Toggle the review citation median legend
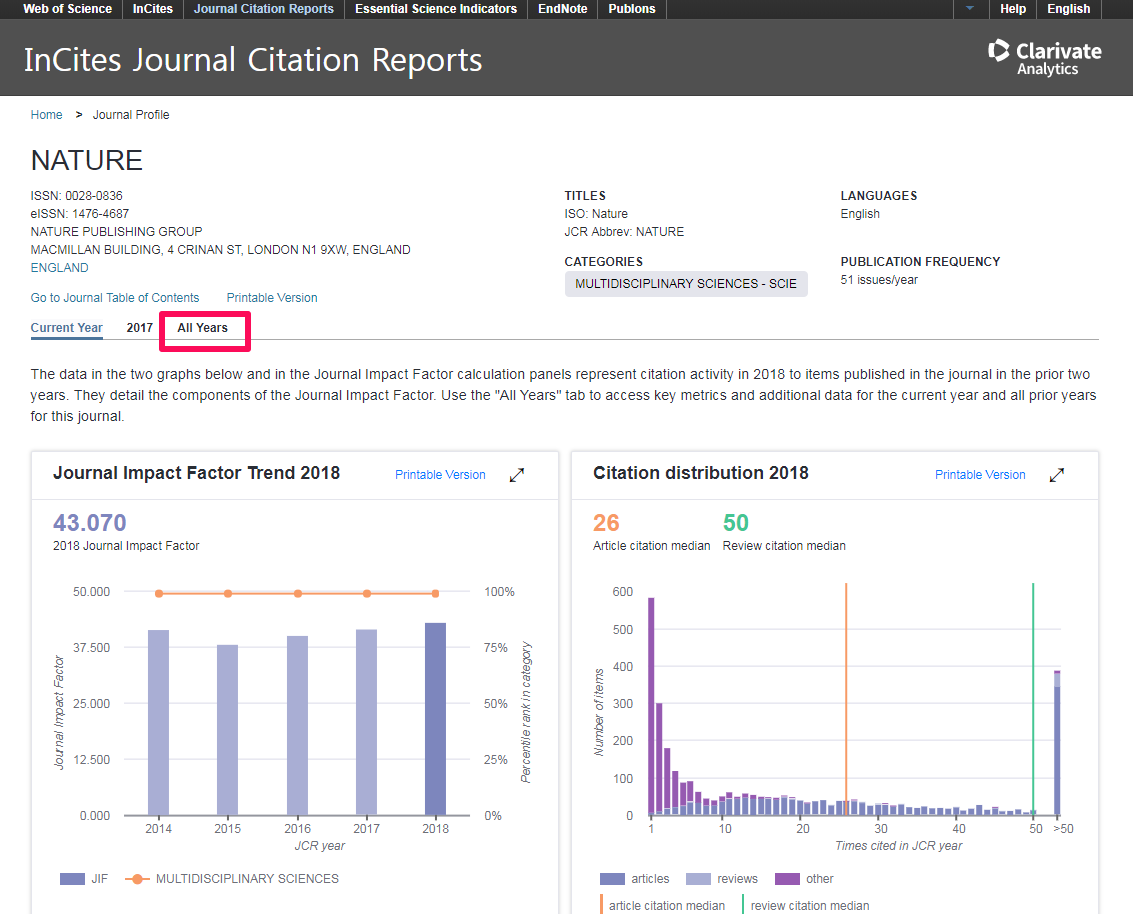This screenshot has width=1133, height=914. pyautogui.click(x=806, y=905)
